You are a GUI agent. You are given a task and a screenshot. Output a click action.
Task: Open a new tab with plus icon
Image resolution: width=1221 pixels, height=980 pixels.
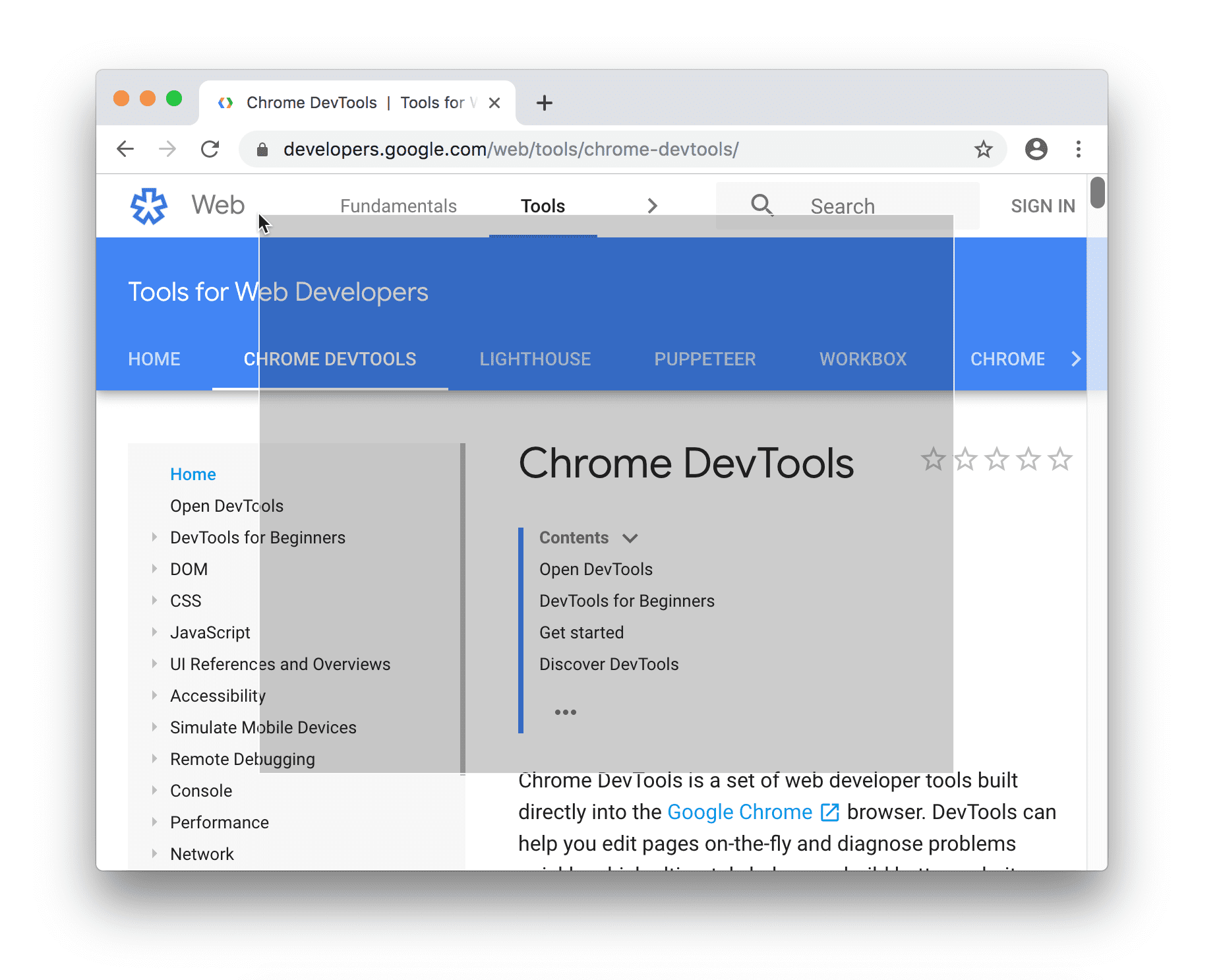click(544, 103)
